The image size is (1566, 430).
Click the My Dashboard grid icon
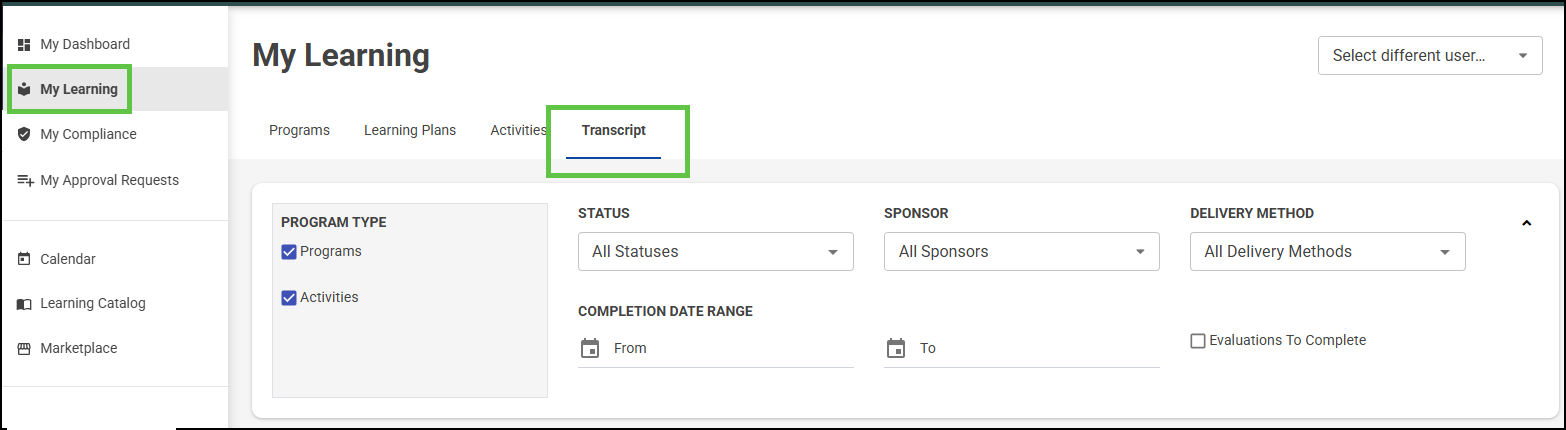click(25, 44)
